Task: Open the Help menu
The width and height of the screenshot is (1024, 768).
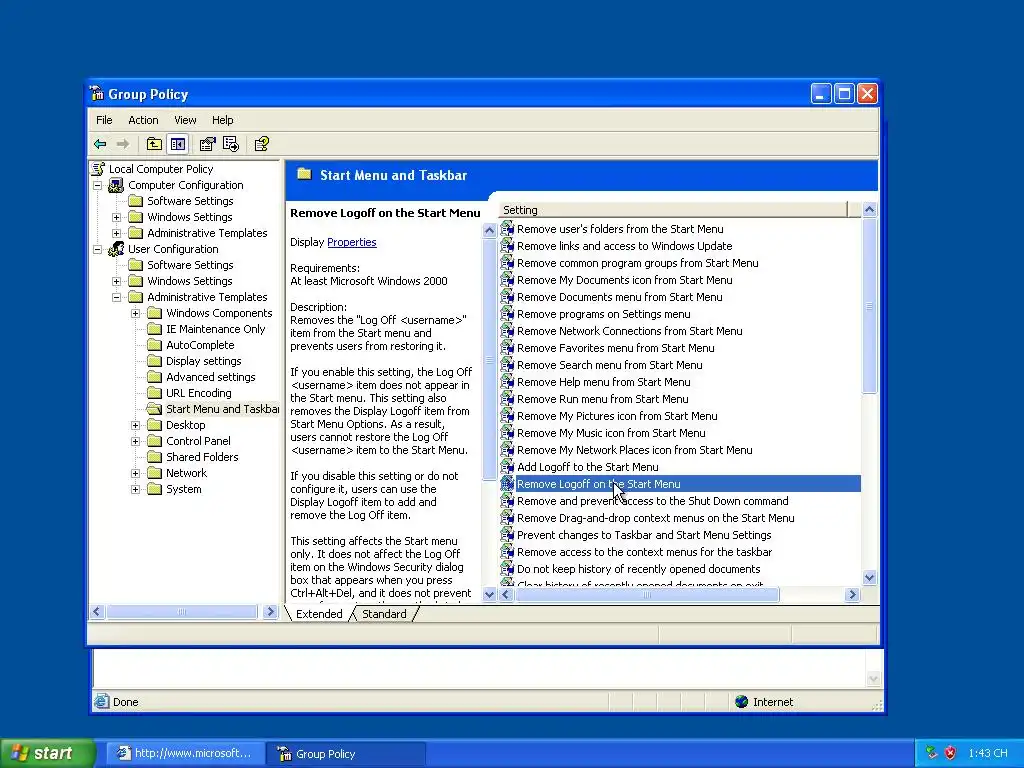Action: point(223,120)
